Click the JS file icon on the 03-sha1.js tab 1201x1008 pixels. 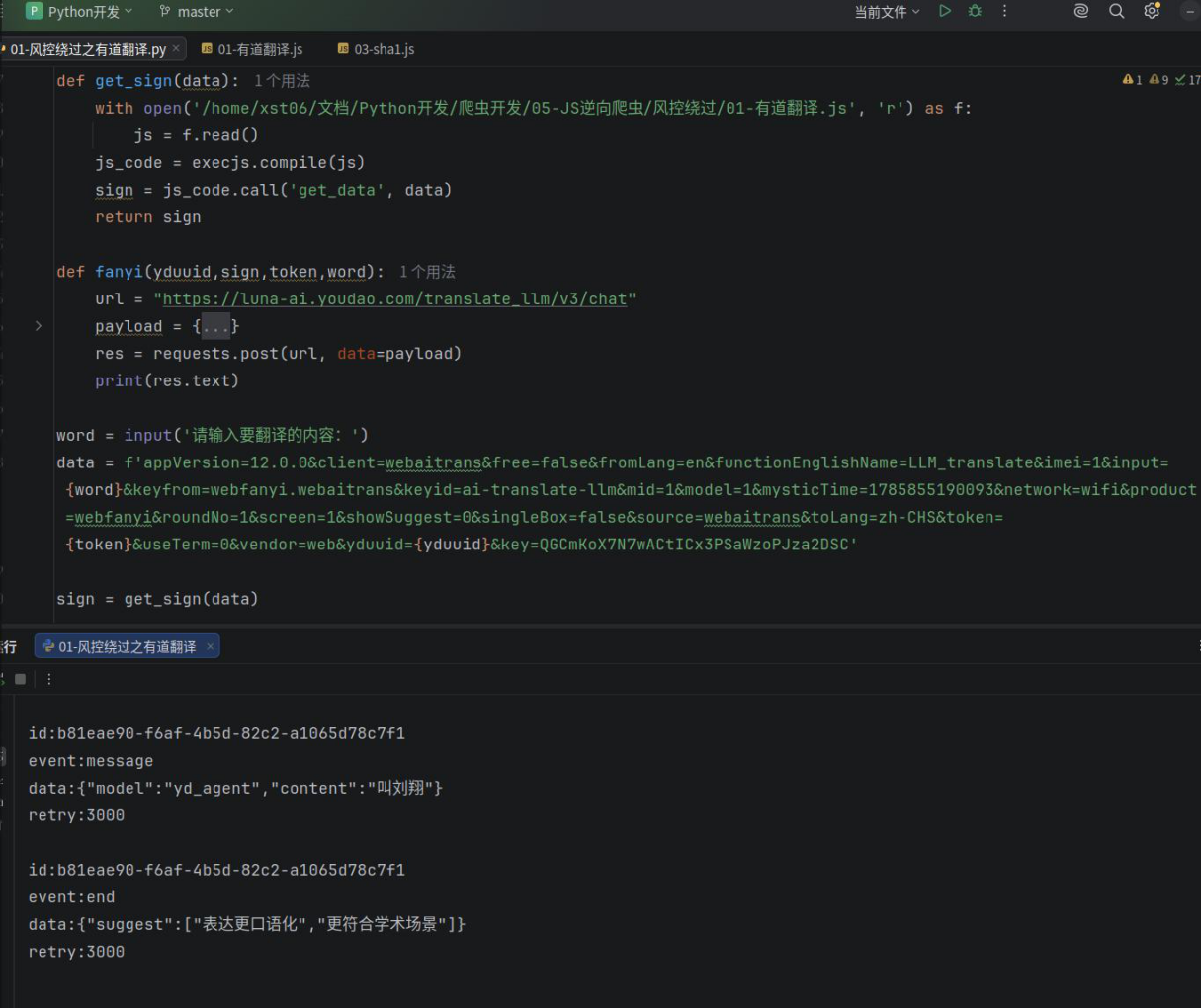(x=343, y=48)
